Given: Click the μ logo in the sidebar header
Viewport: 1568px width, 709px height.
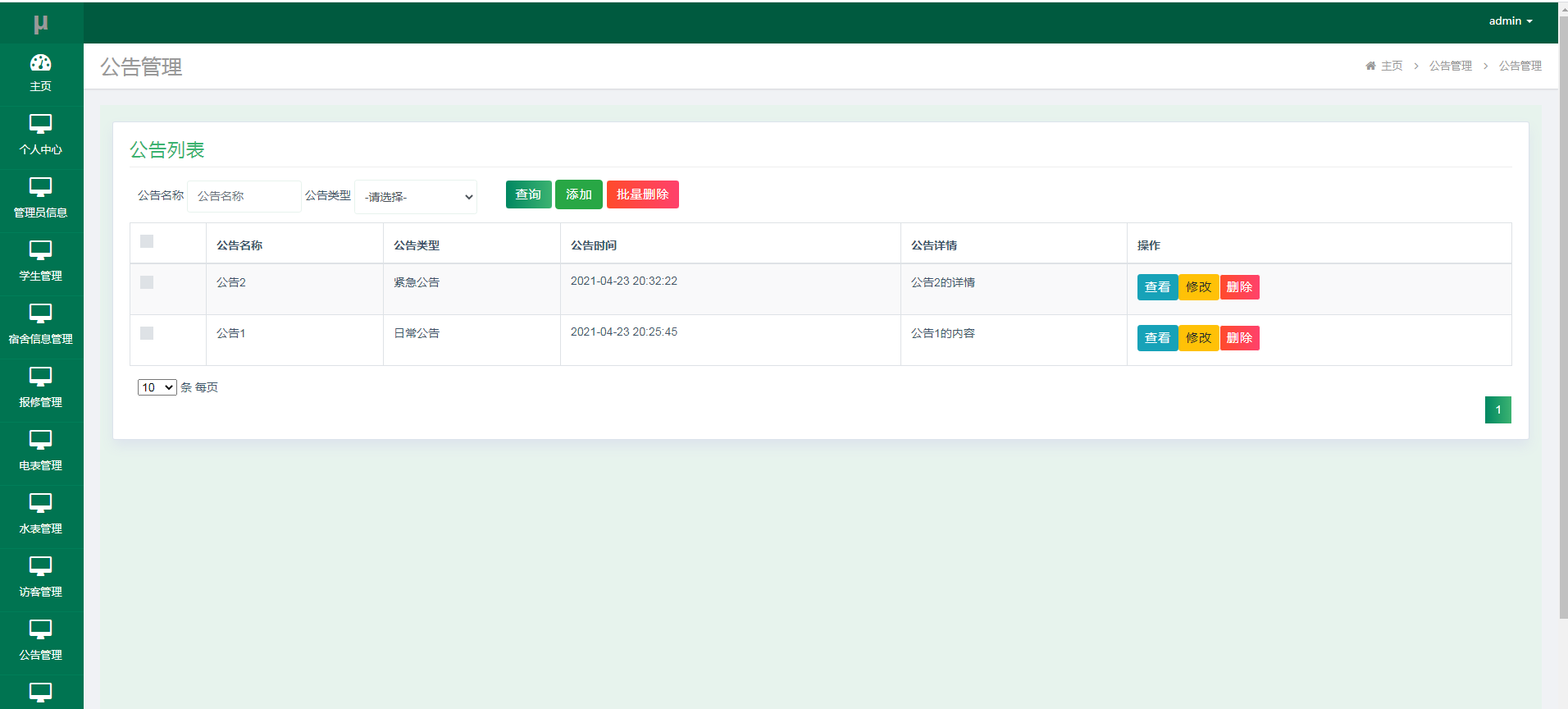Looking at the screenshot, I should pyautogui.click(x=41, y=25).
